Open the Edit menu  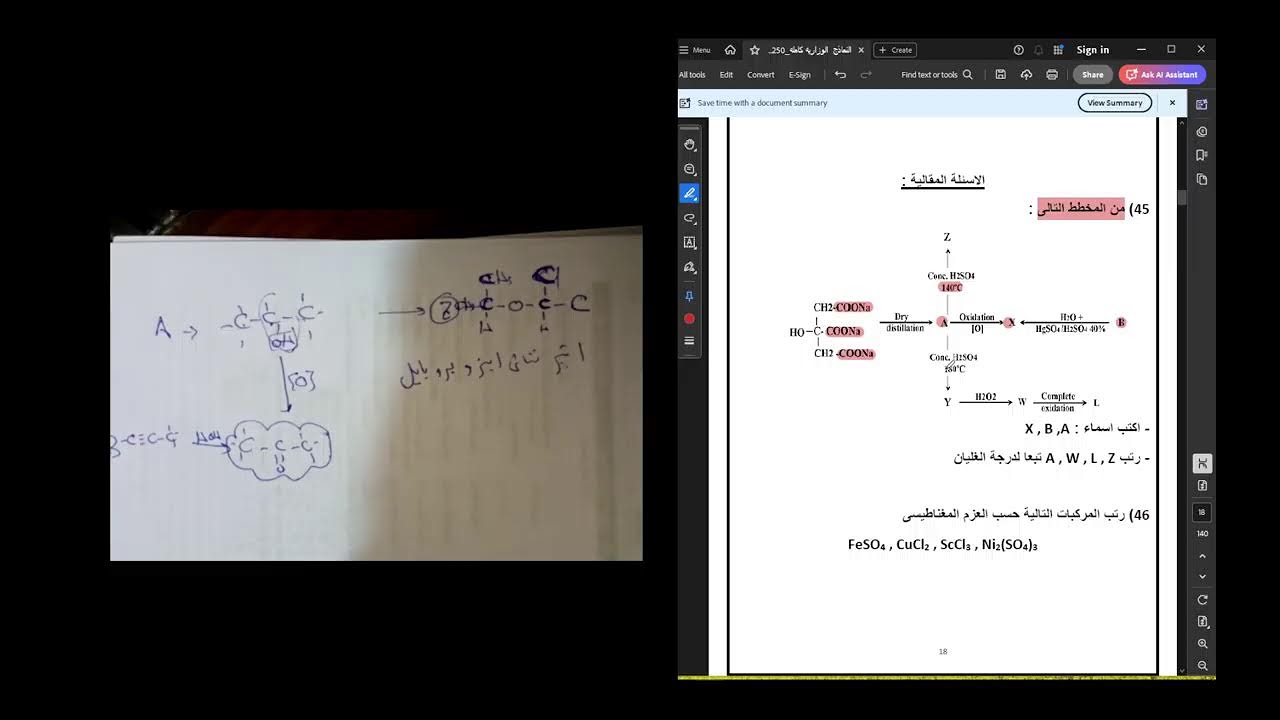tap(726, 75)
